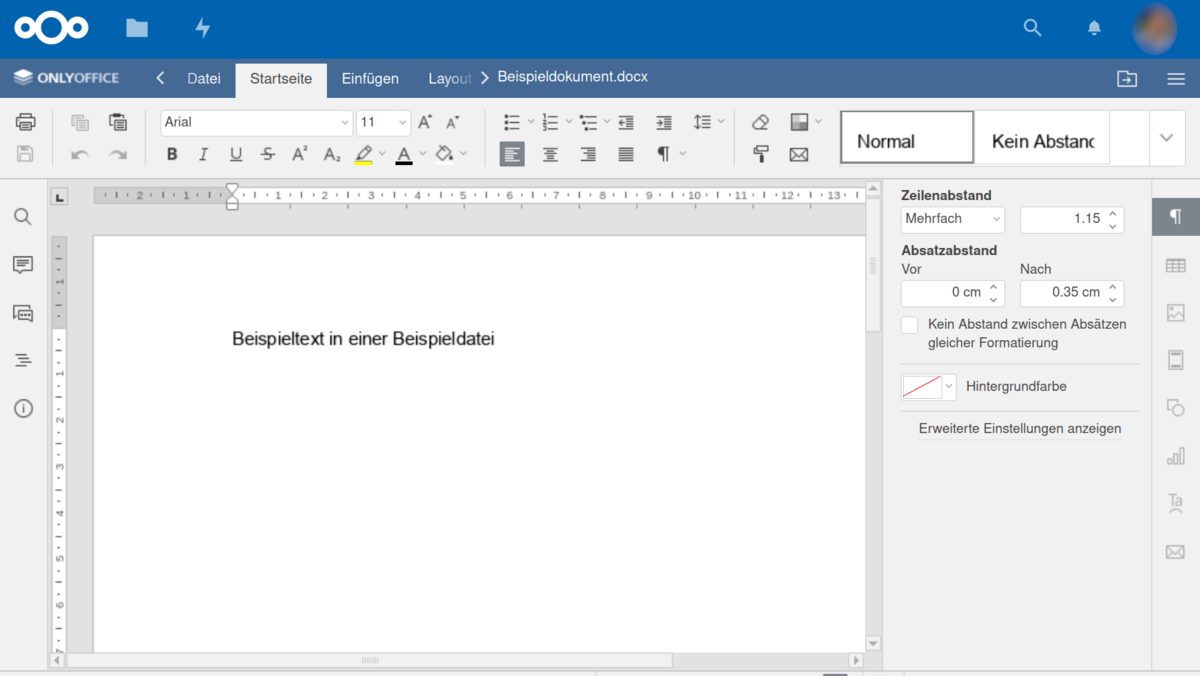The width and height of the screenshot is (1200, 676).
Task: Toggle bold formatting
Action: pos(172,154)
